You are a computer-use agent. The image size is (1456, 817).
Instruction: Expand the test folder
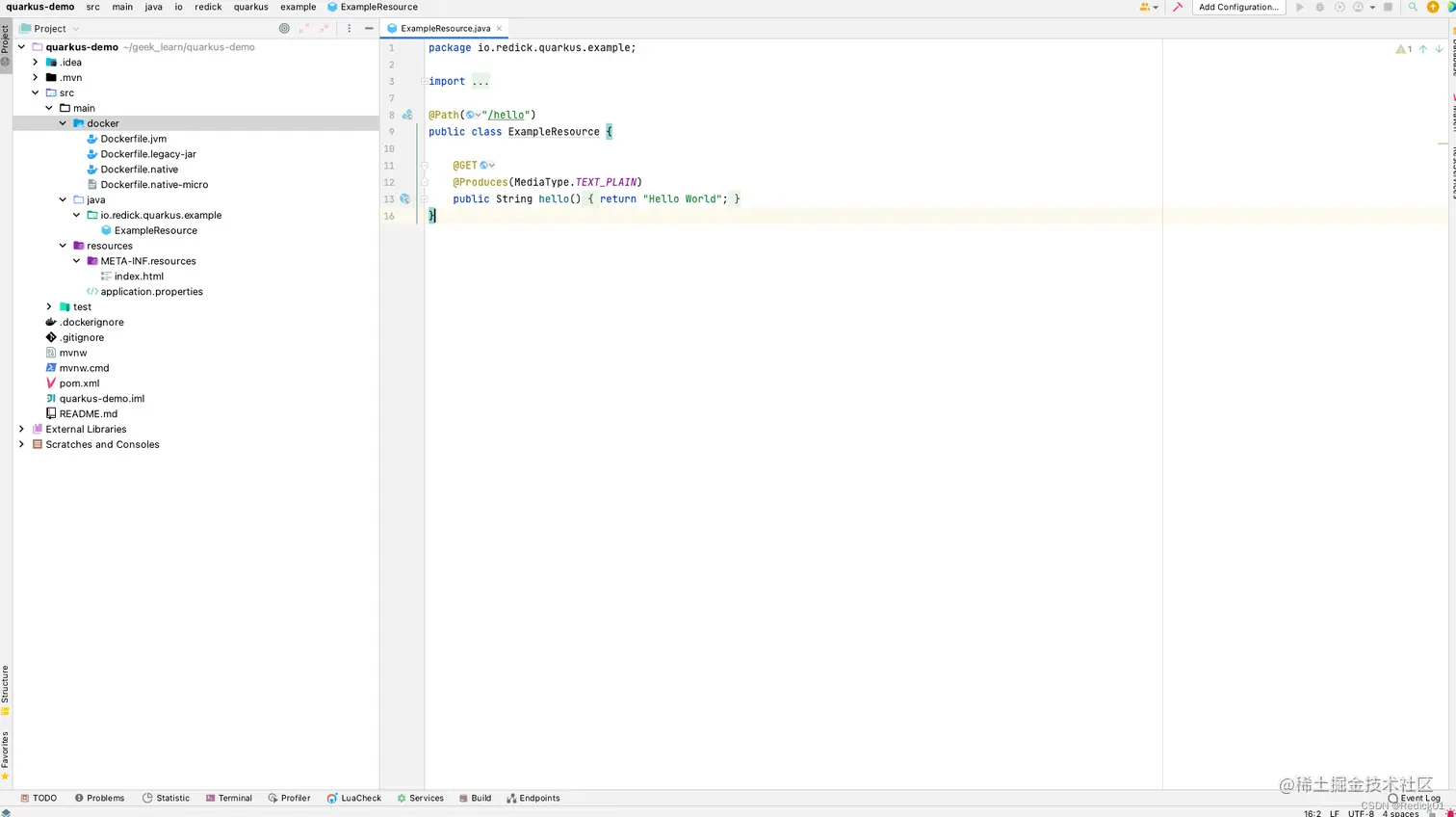(x=49, y=306)
